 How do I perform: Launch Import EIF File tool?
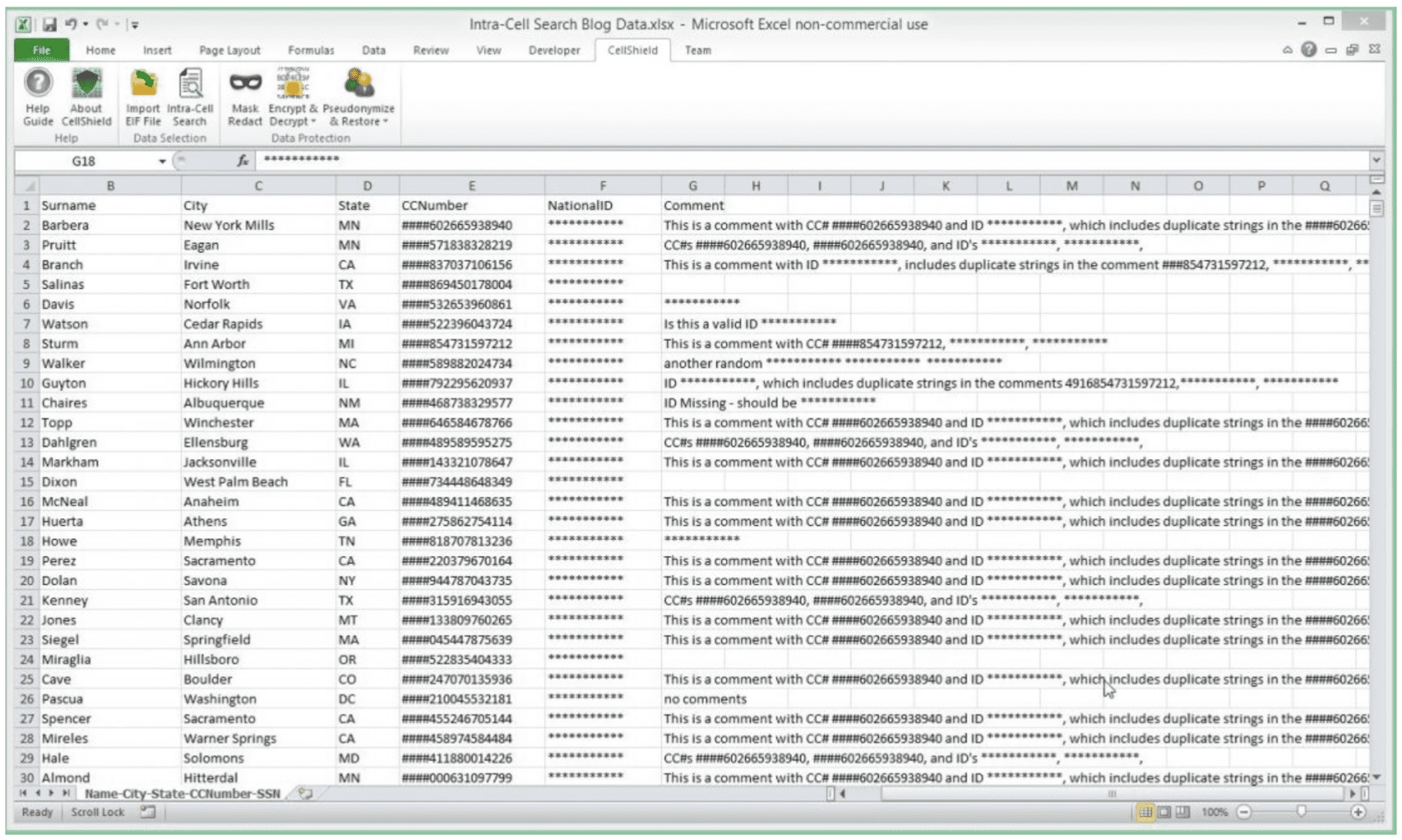click(x=143, y=97)
